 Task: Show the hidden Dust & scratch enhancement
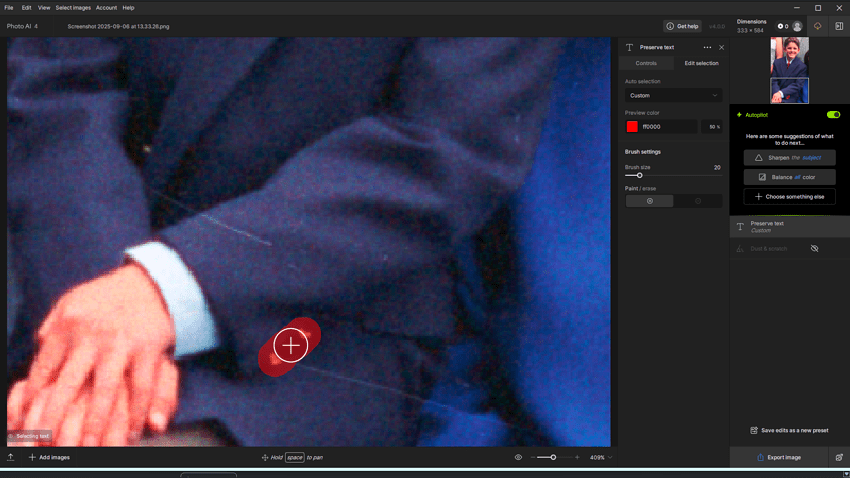coord(814,248)
